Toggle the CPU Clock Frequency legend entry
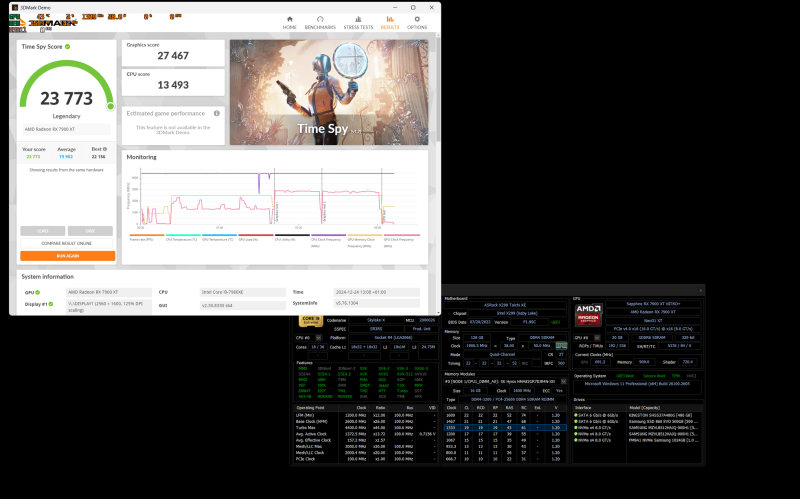The image size is (800, 499). coord(328,241)
